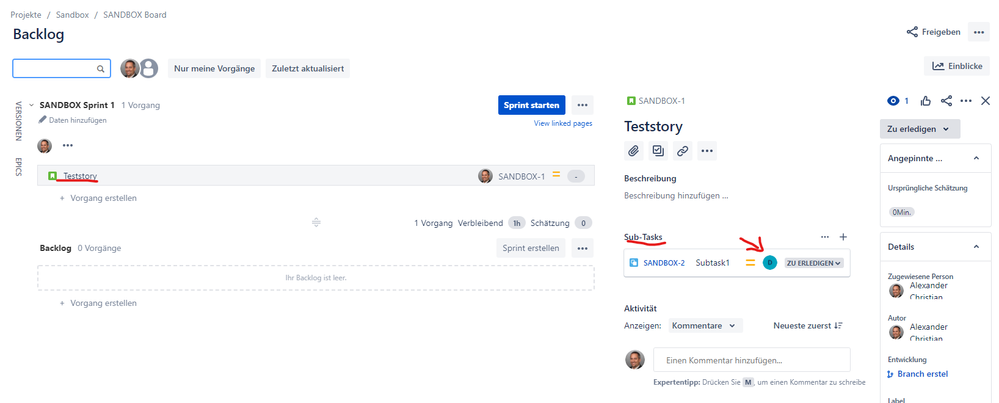
Task: Filter by unassigned avatar icon
Action: point(148,68)
